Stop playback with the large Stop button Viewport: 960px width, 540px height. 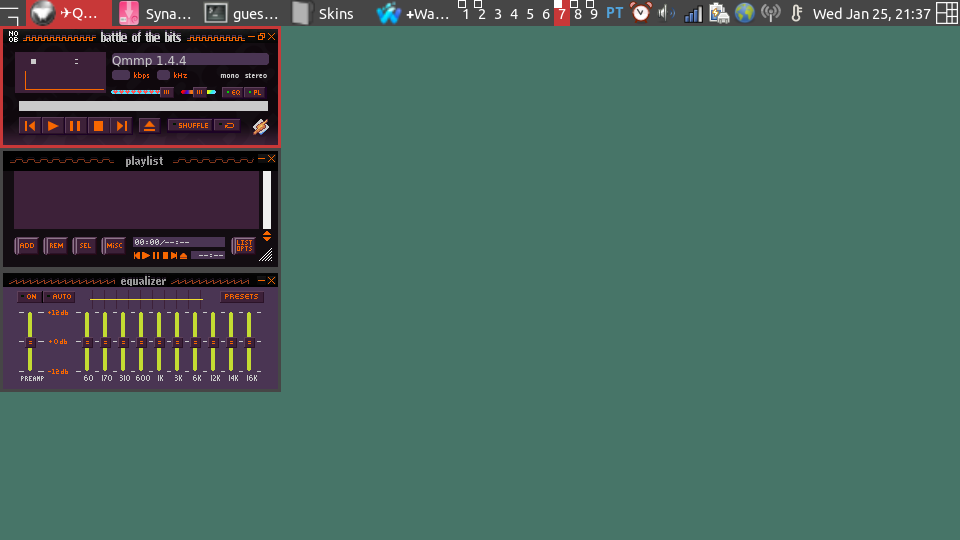pyautogui.click(x=98, y=126)
